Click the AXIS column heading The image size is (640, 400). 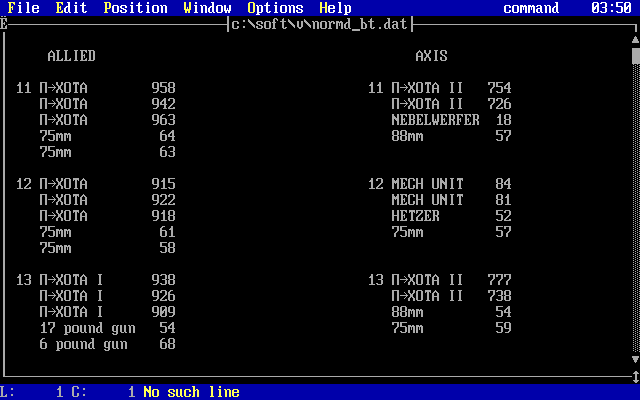(431, 56)
